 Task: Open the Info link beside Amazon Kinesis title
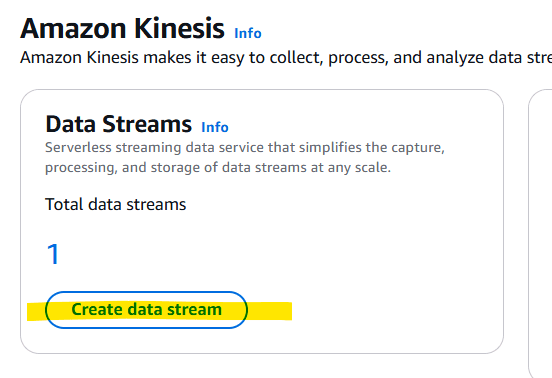tap(248, 33)
